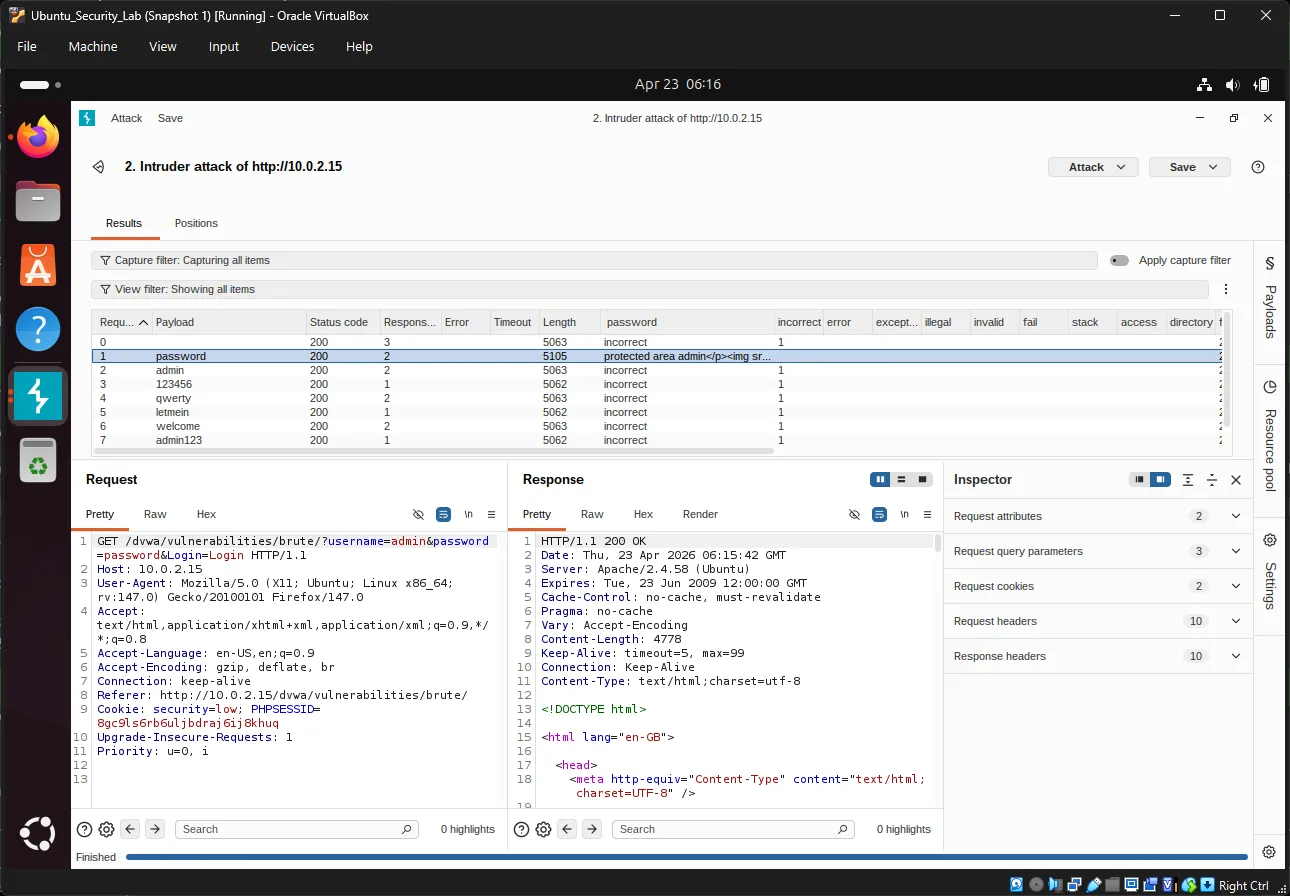The height and width of the screenshot is (896, 1290).
Task: Click the help icon below the Response panel
Action: 521,829
